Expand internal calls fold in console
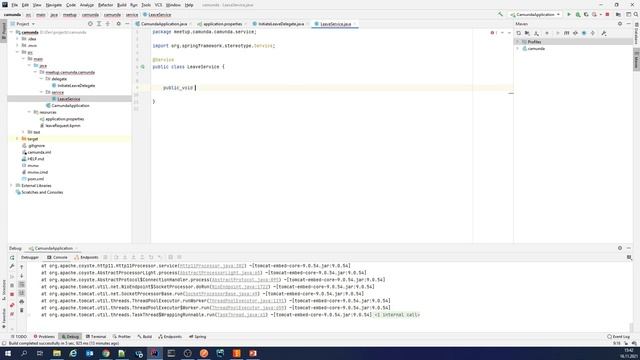 (x=397, y=315)
